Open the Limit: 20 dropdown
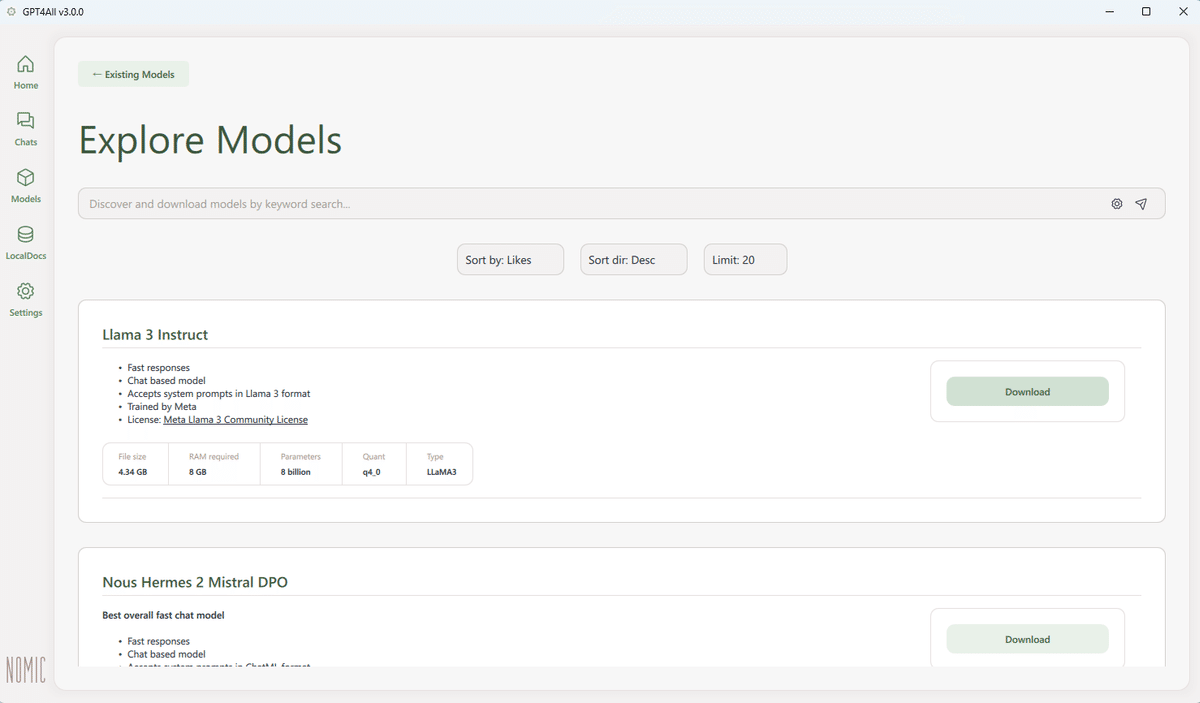The height and width of the screenshot is (703, 1200). [x=745, y=260]
